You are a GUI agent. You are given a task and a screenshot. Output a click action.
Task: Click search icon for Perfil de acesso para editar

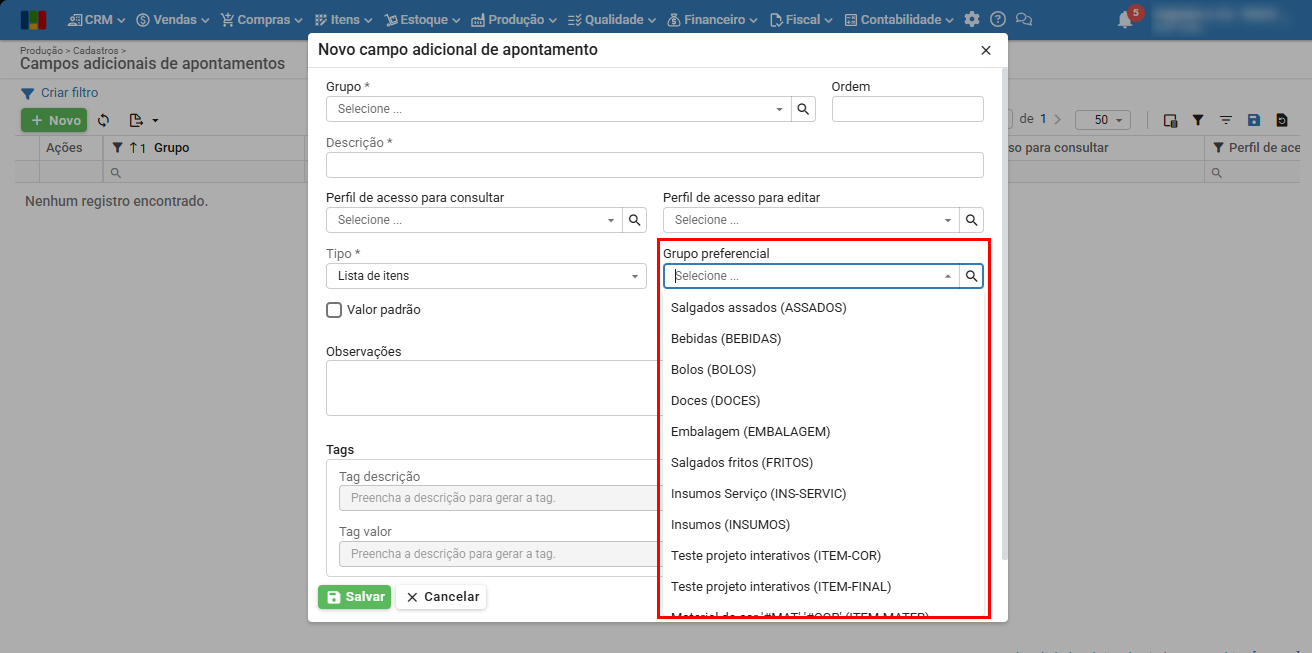[x=971, y=220]
